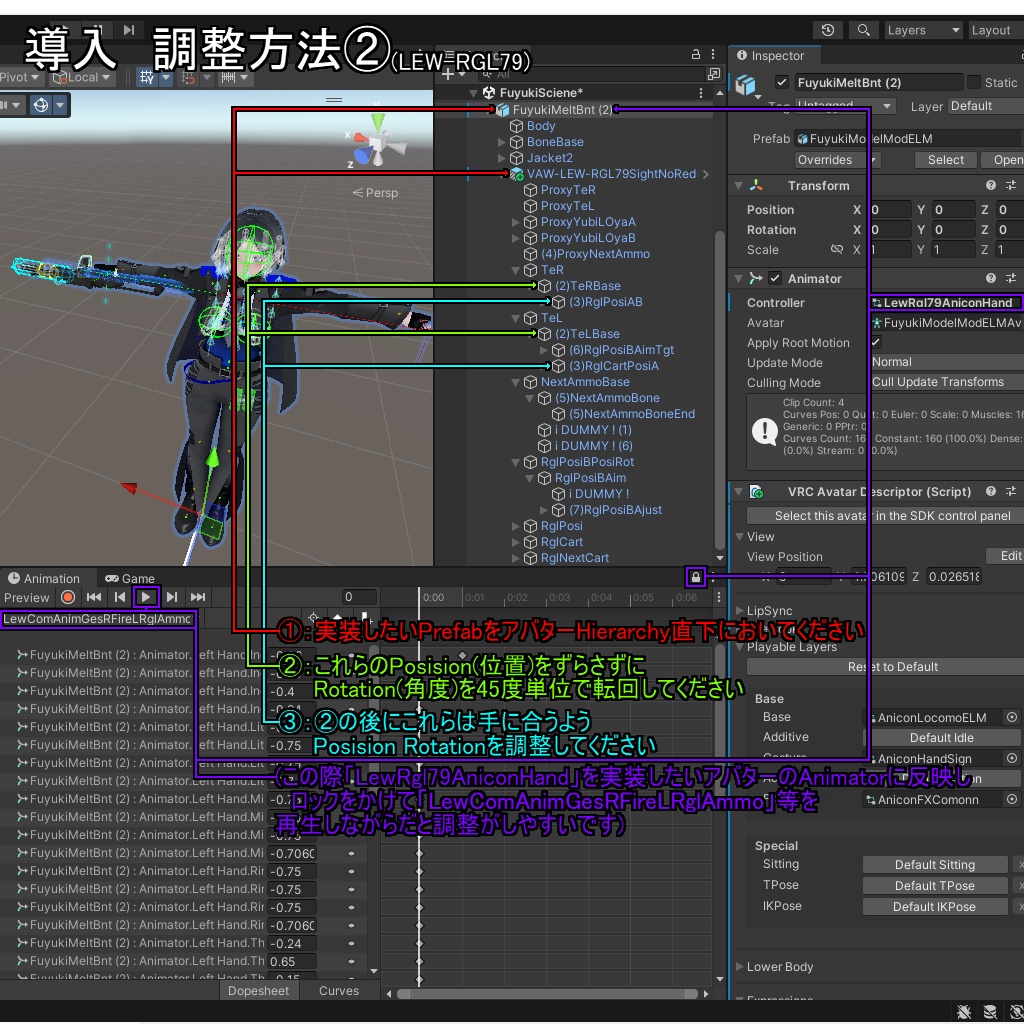The height and width of the screenshot is (1024, 1024).
Task: Toggle Apply Root Motion checkbox
Action: (x=876, y=342)
